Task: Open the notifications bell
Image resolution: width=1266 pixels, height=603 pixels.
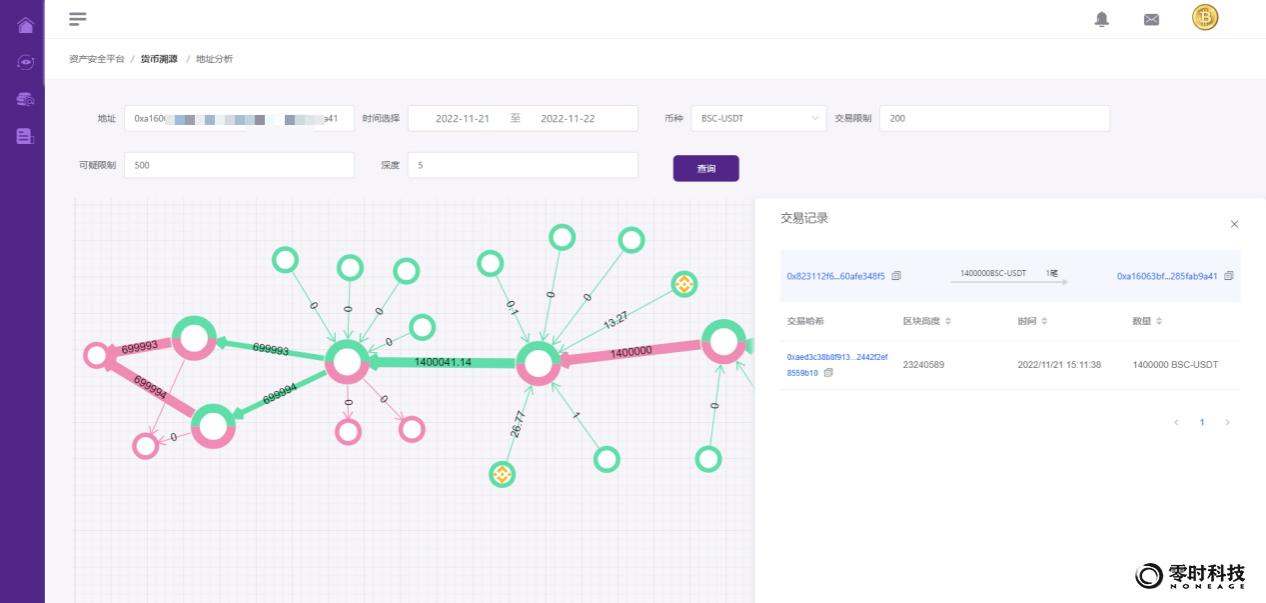Action: 1102,19
